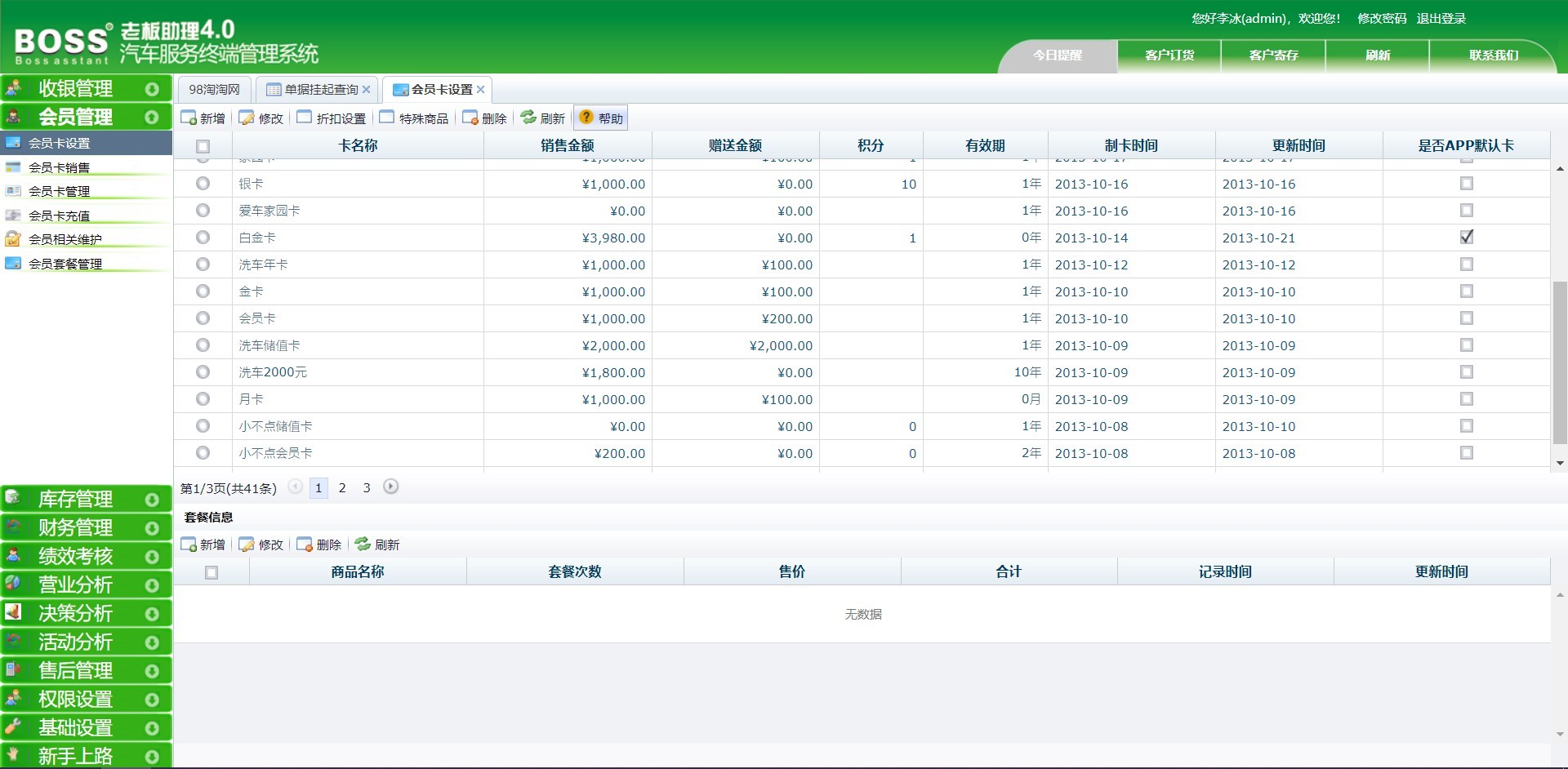Go to page 2 of card list
The height and width of the screenshot is (769, 1568).
click(342, 488)
